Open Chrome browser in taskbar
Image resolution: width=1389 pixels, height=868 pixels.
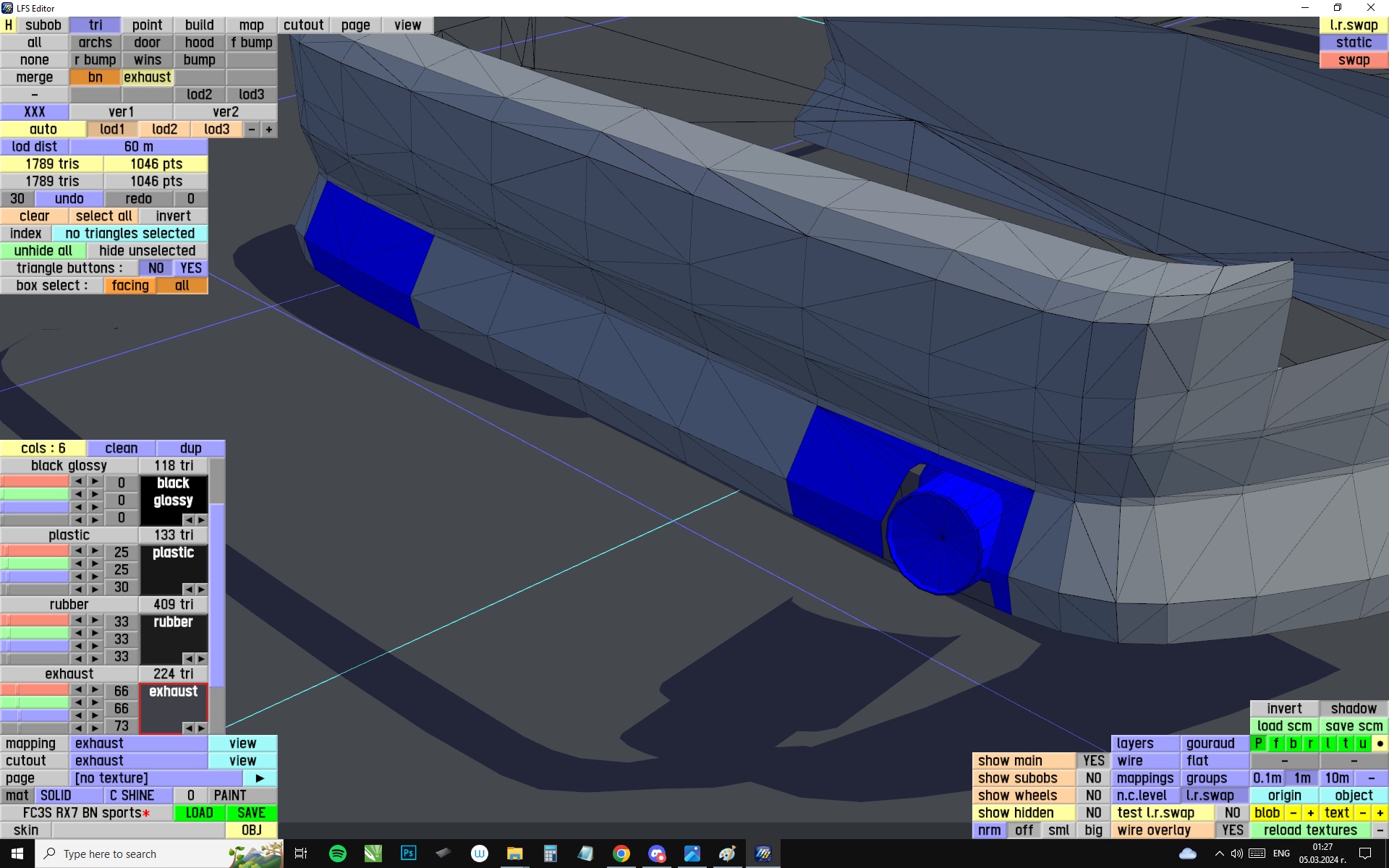pos(621,854)
